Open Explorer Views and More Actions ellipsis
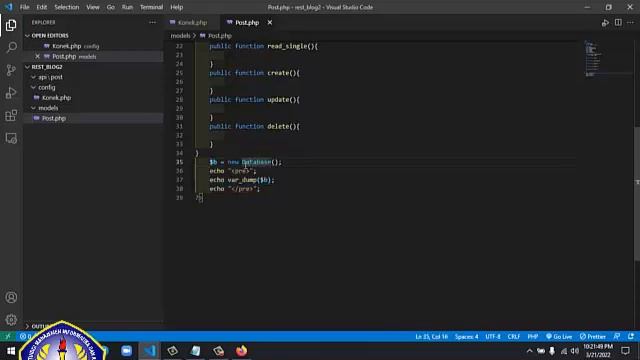Viewport: 640px width, 360px height. coord(153,22)
